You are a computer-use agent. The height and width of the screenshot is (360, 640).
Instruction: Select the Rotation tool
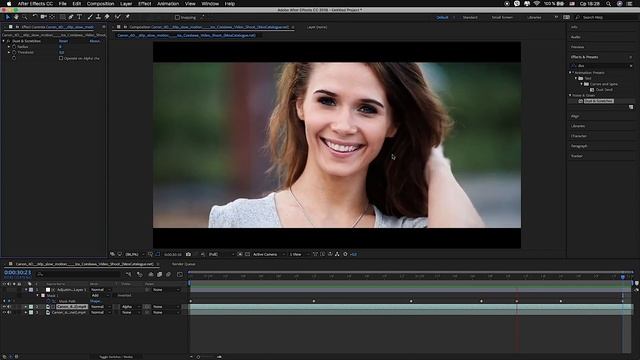[x=35, y=17]
